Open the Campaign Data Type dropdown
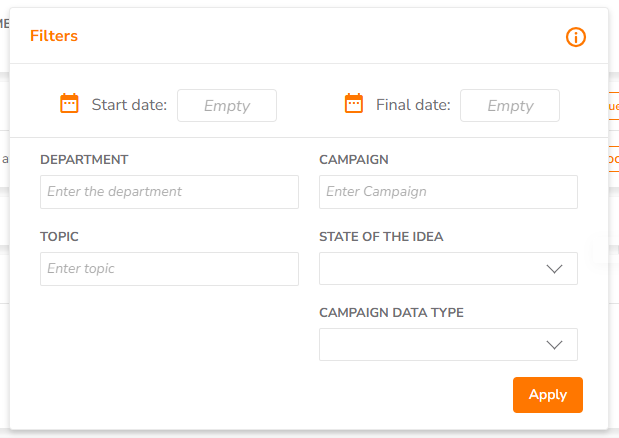This screenshot has width=619, height=438. (448, 344)
